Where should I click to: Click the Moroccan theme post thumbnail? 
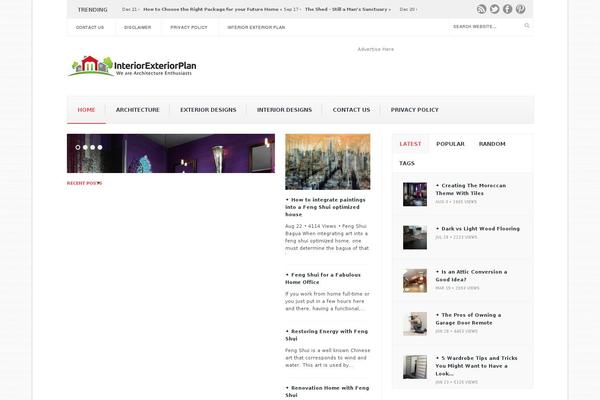coord(415,194)
